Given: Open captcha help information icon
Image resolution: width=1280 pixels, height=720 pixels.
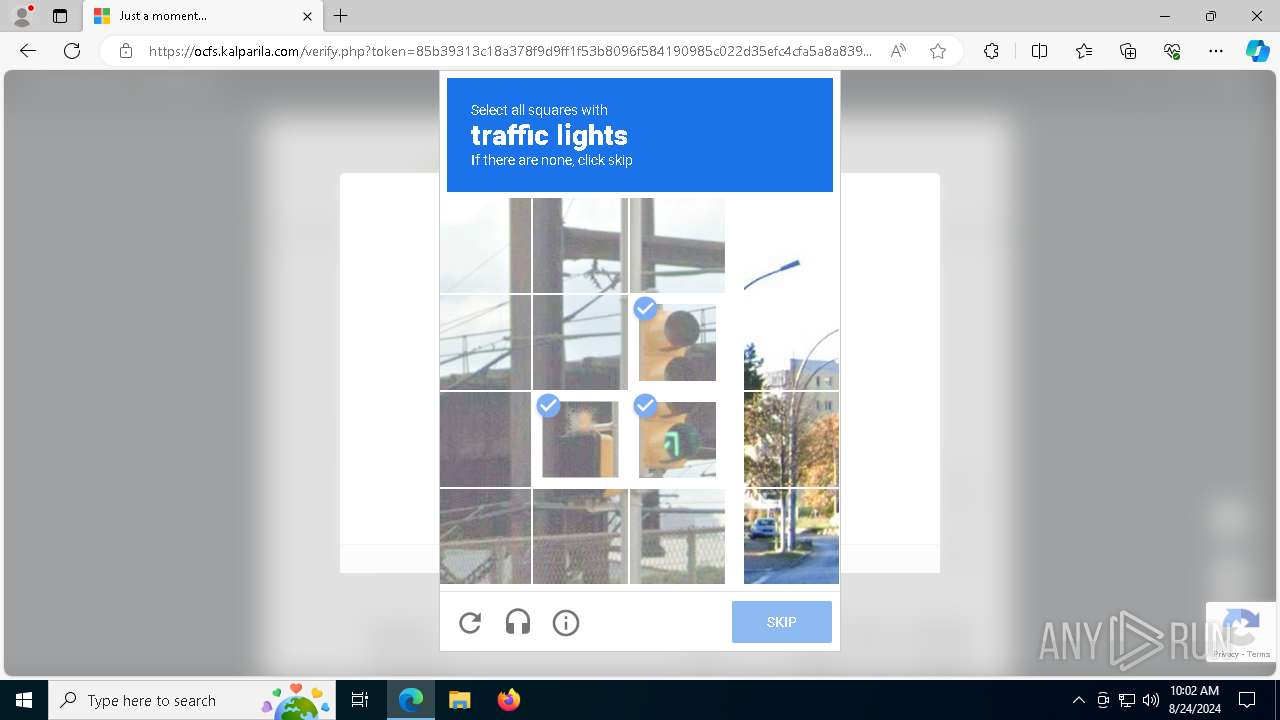Looking at the screenshot, I should point(566,623).
